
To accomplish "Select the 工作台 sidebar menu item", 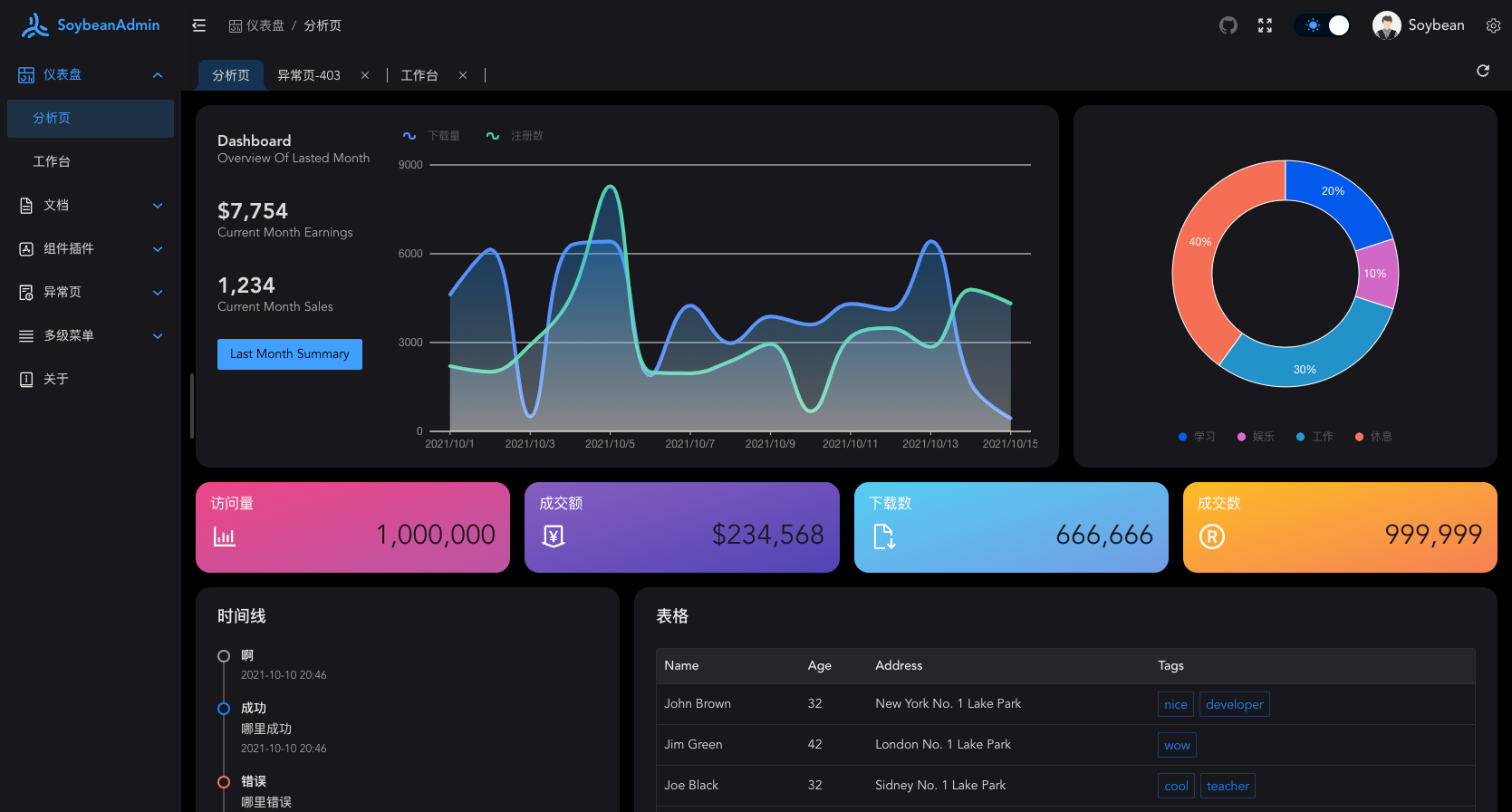I will pyautogui.click(x=91, y=161).
